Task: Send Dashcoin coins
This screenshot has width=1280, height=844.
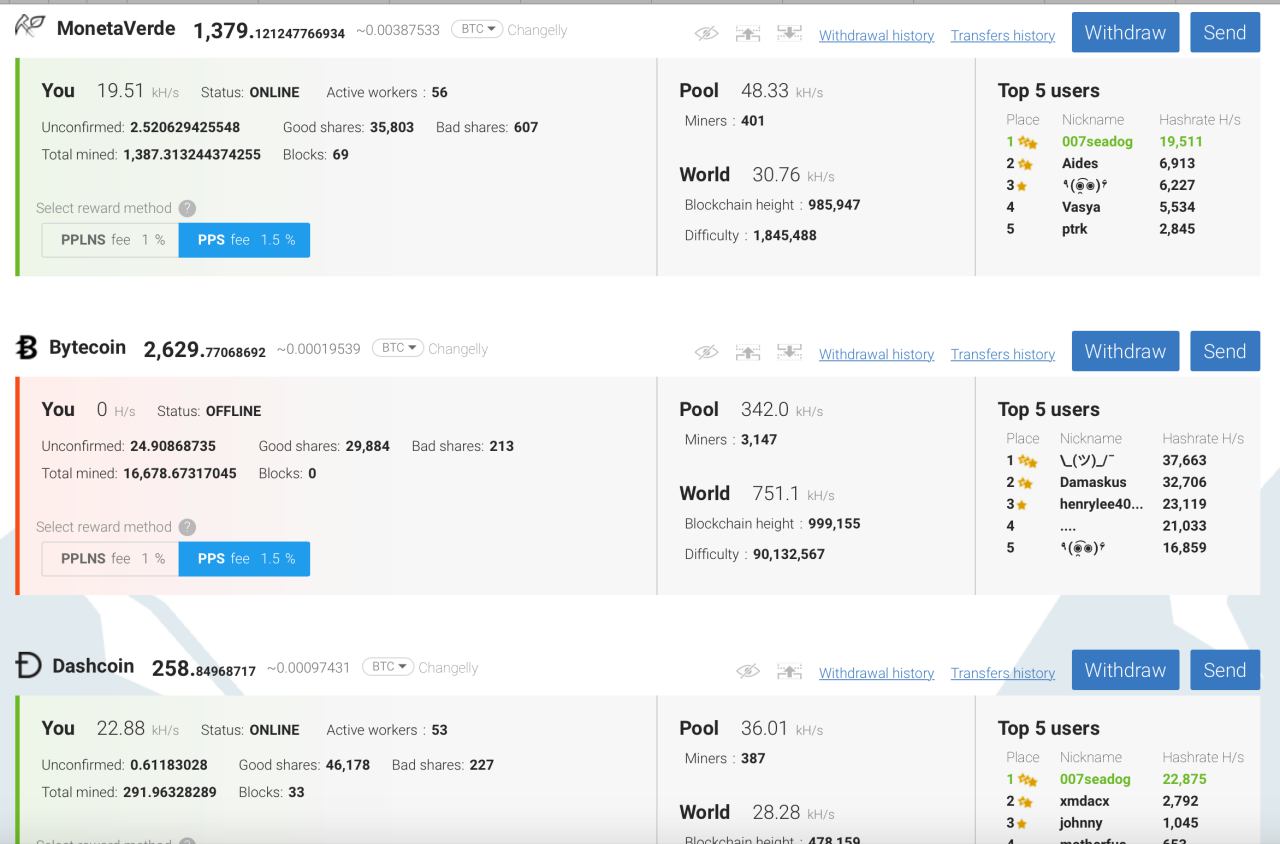Action: pos(1225,670)
